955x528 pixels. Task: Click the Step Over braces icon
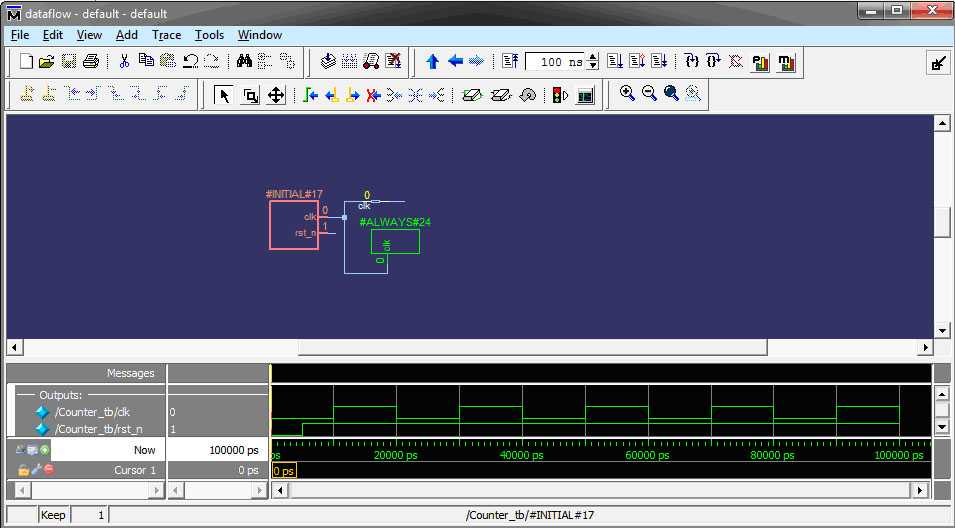pyautogui.click(x=713, y=61)
